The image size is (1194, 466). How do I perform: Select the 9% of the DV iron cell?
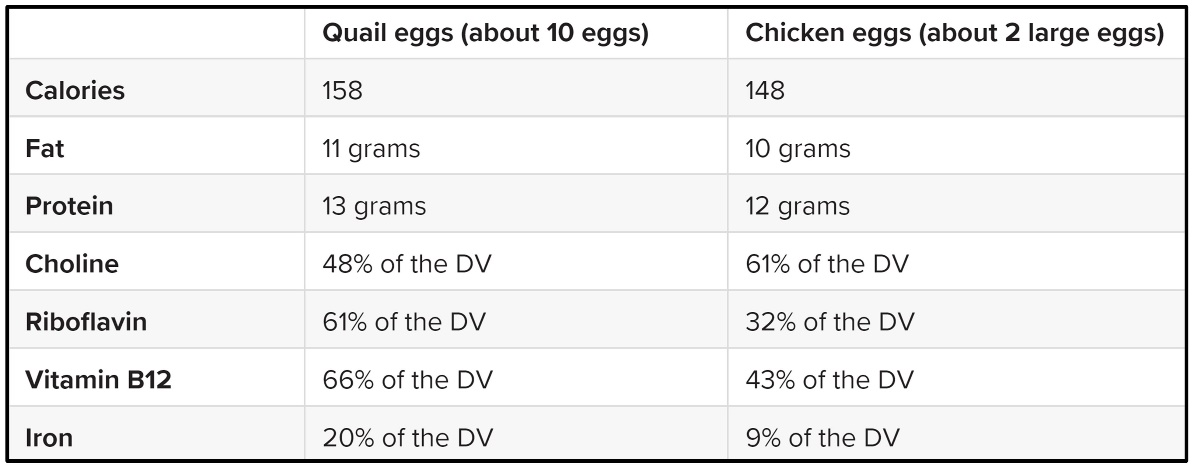tap(823, 438)
